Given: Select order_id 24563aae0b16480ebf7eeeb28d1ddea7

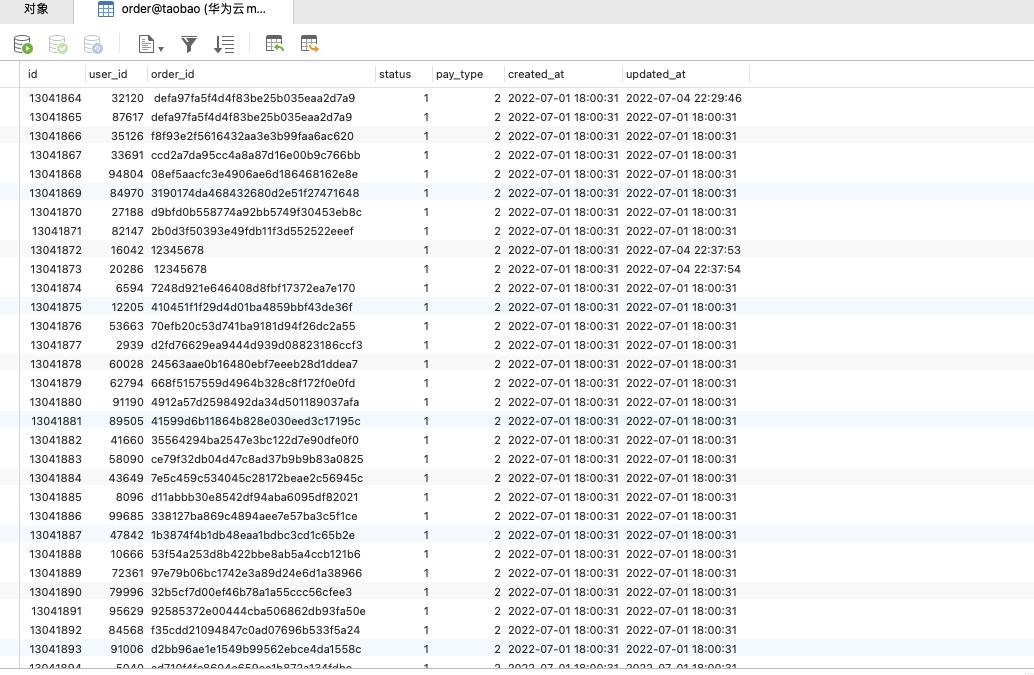Looking at the screenshot, I should [255, 365].
